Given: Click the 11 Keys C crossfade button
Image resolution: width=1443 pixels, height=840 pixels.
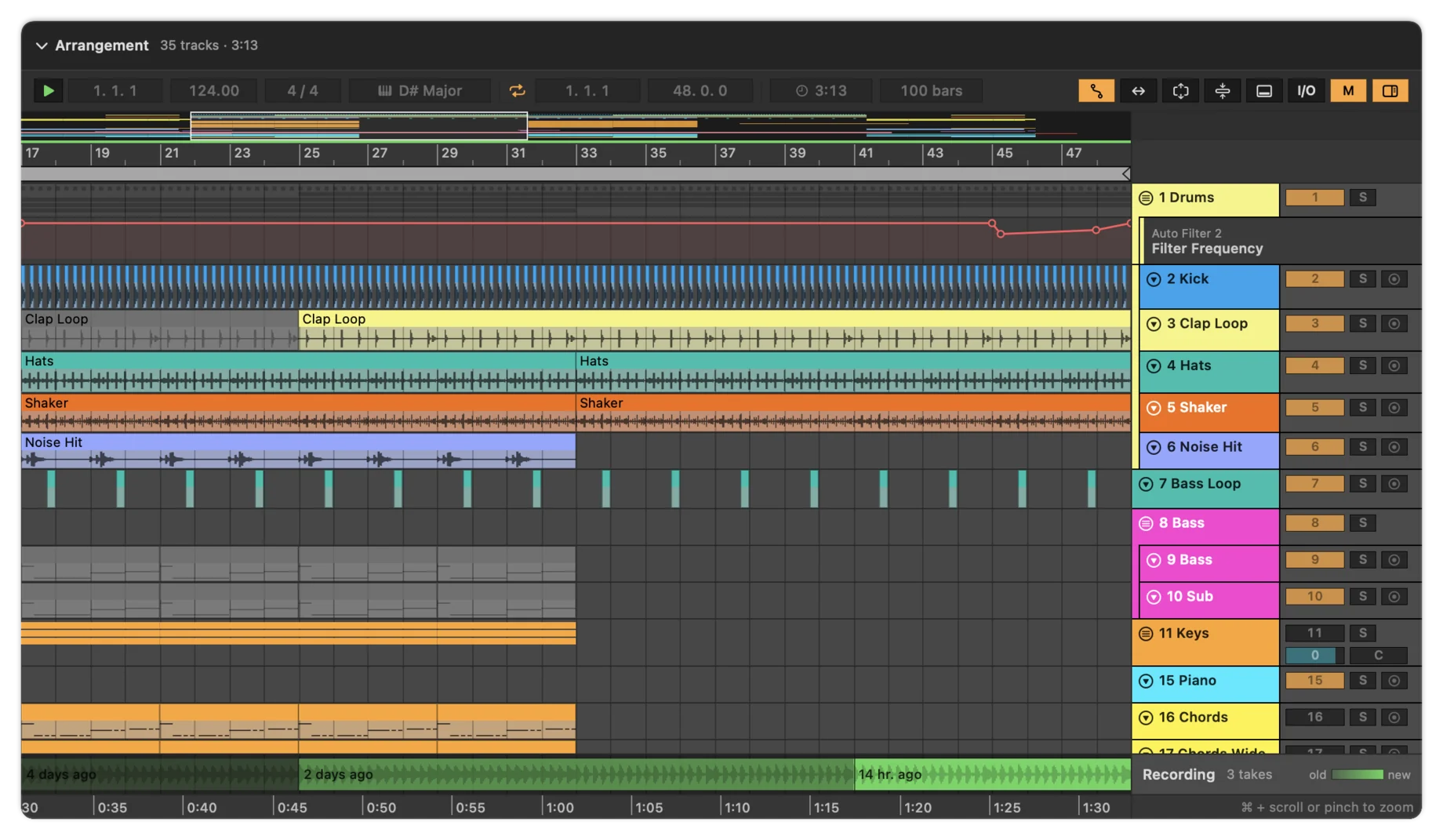Looking at the screenshot, I should click(1378, 656).
